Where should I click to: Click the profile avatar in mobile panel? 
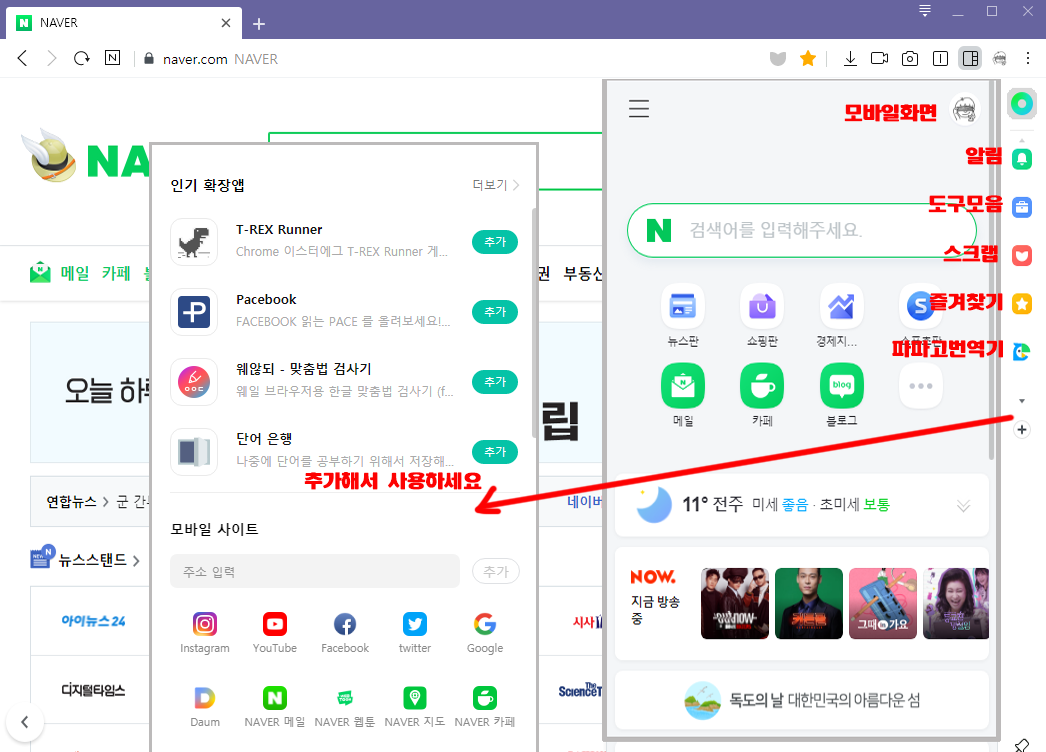[965, 109]
